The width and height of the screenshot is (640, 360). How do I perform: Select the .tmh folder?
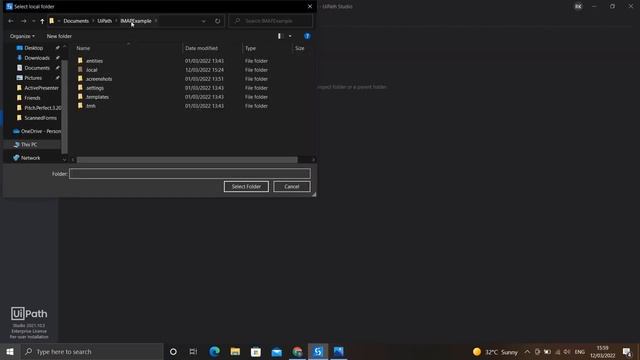(91, 106)
